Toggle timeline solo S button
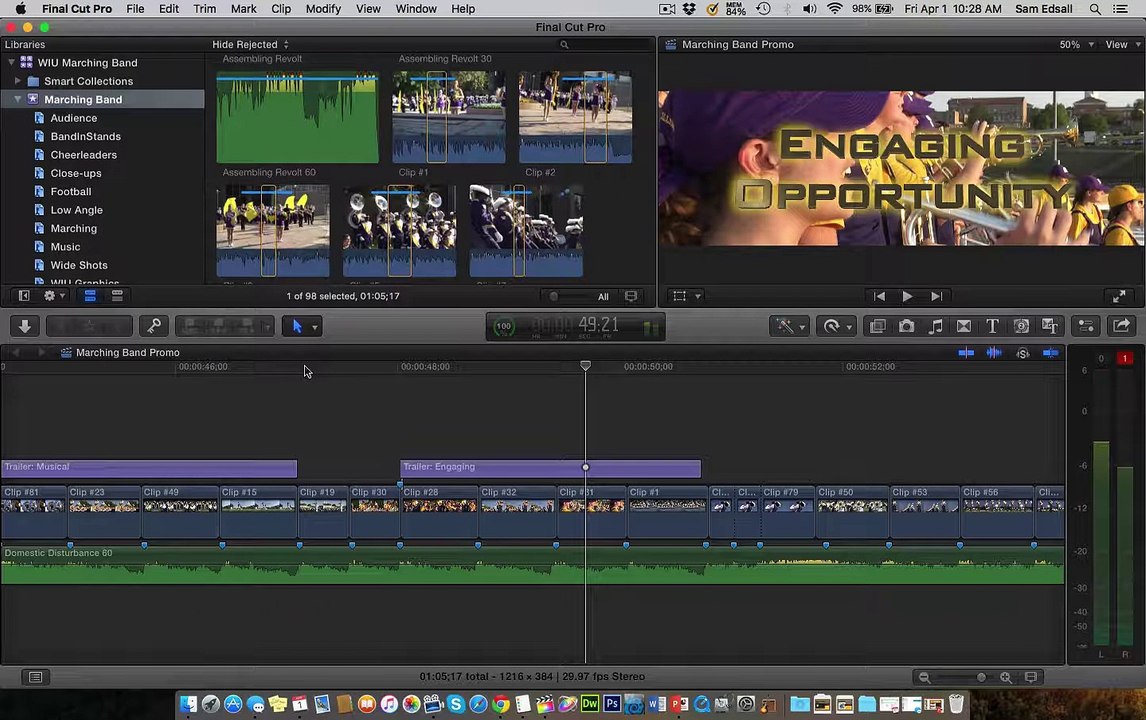1146x720 pixels. click(x=1022, y=353)
